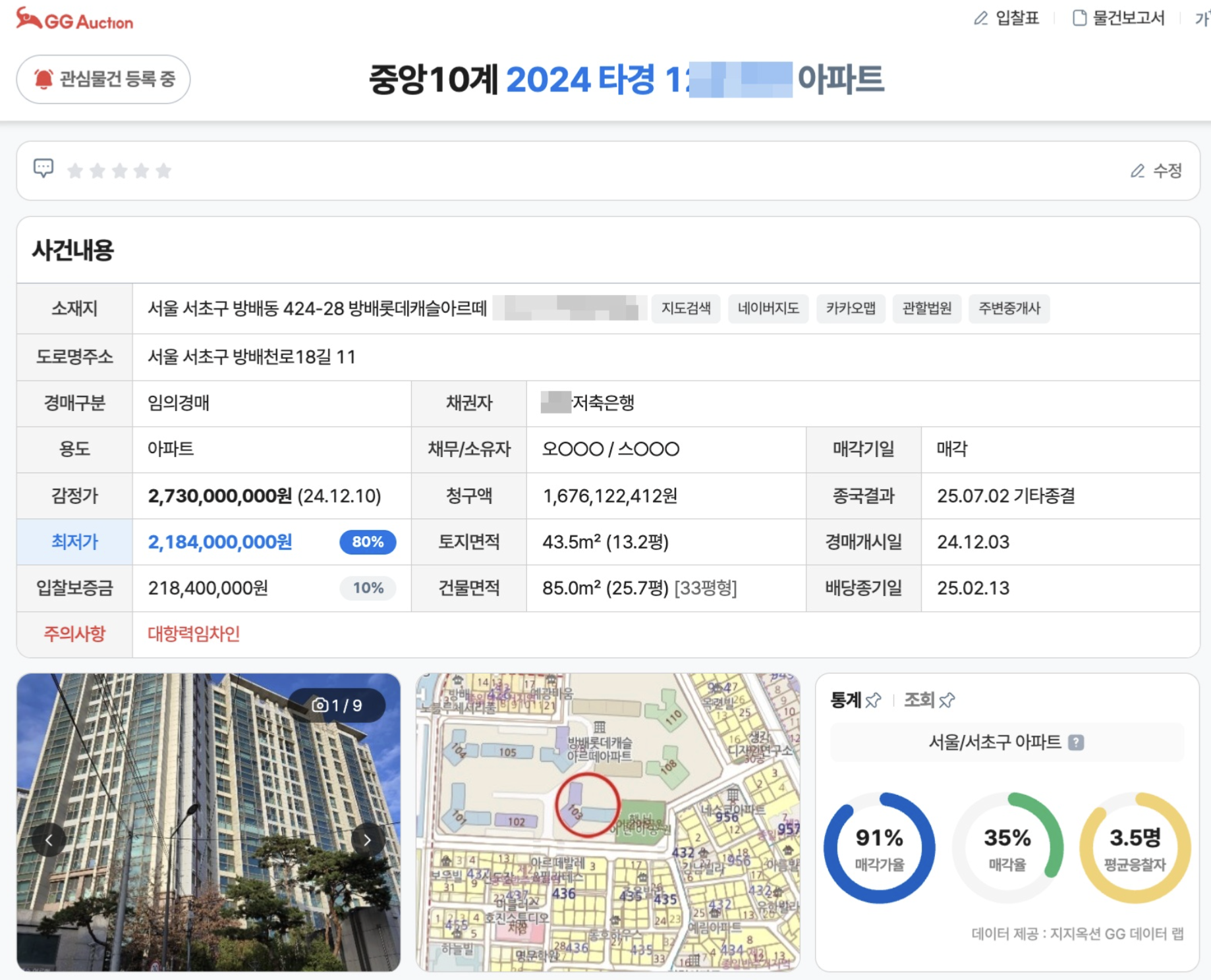Toggle the 관심물건 등록 중 button
This screenshot has height=980, width=1211.
[x=103, y=79]
